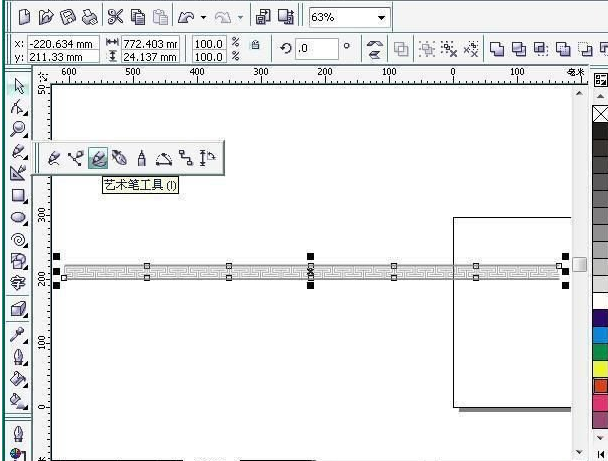
Task: Select the Interactive fill tool
Action: coord(18,401)
